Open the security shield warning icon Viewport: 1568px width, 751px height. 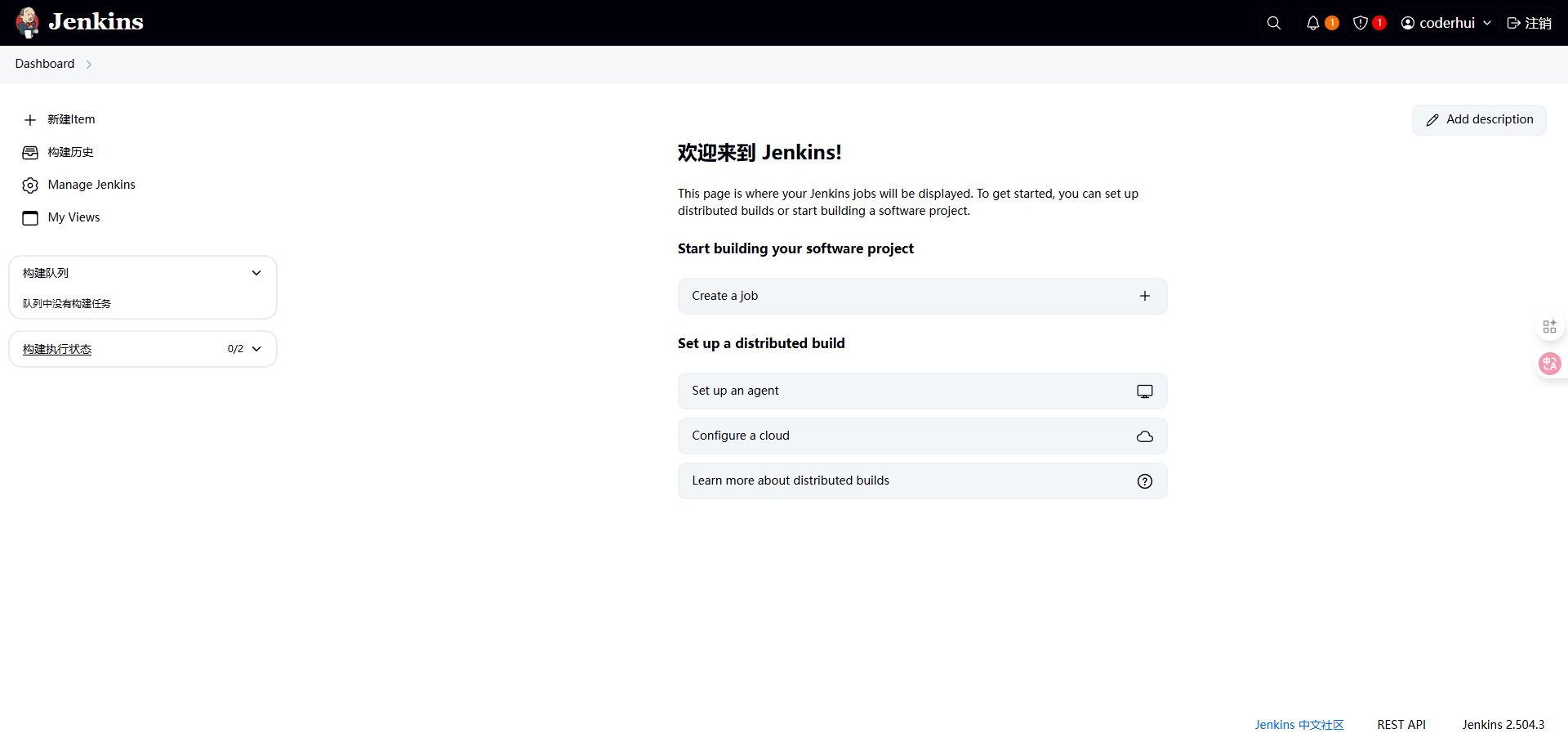(1361, 23)
